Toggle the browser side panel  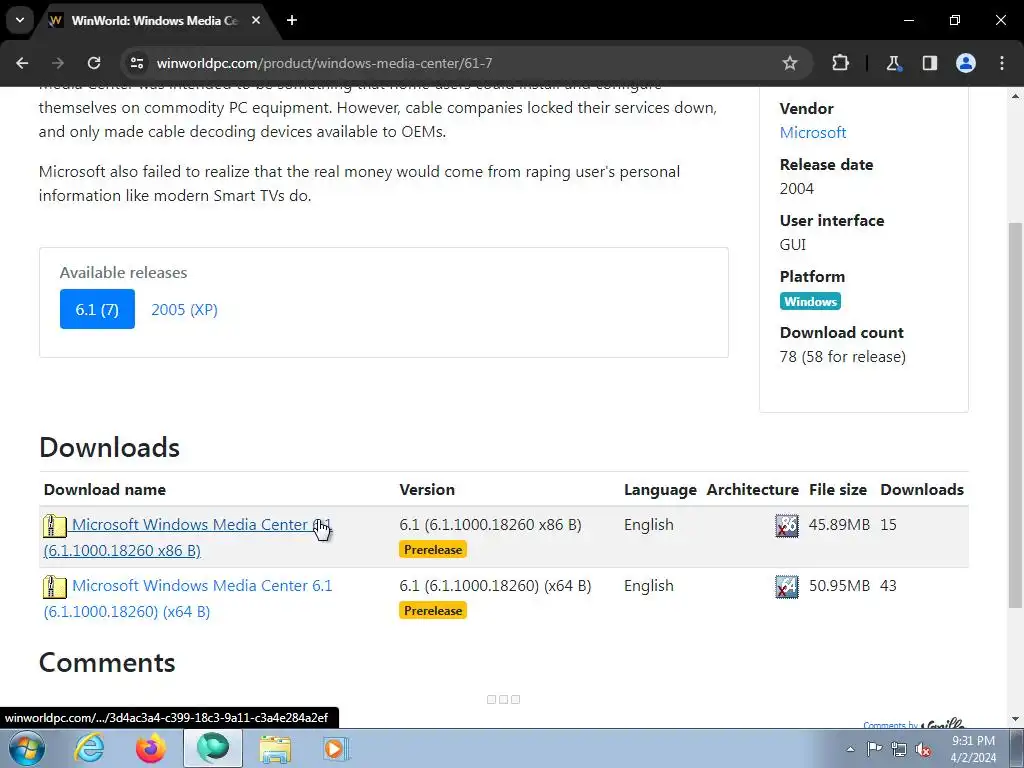click(929, 63)
